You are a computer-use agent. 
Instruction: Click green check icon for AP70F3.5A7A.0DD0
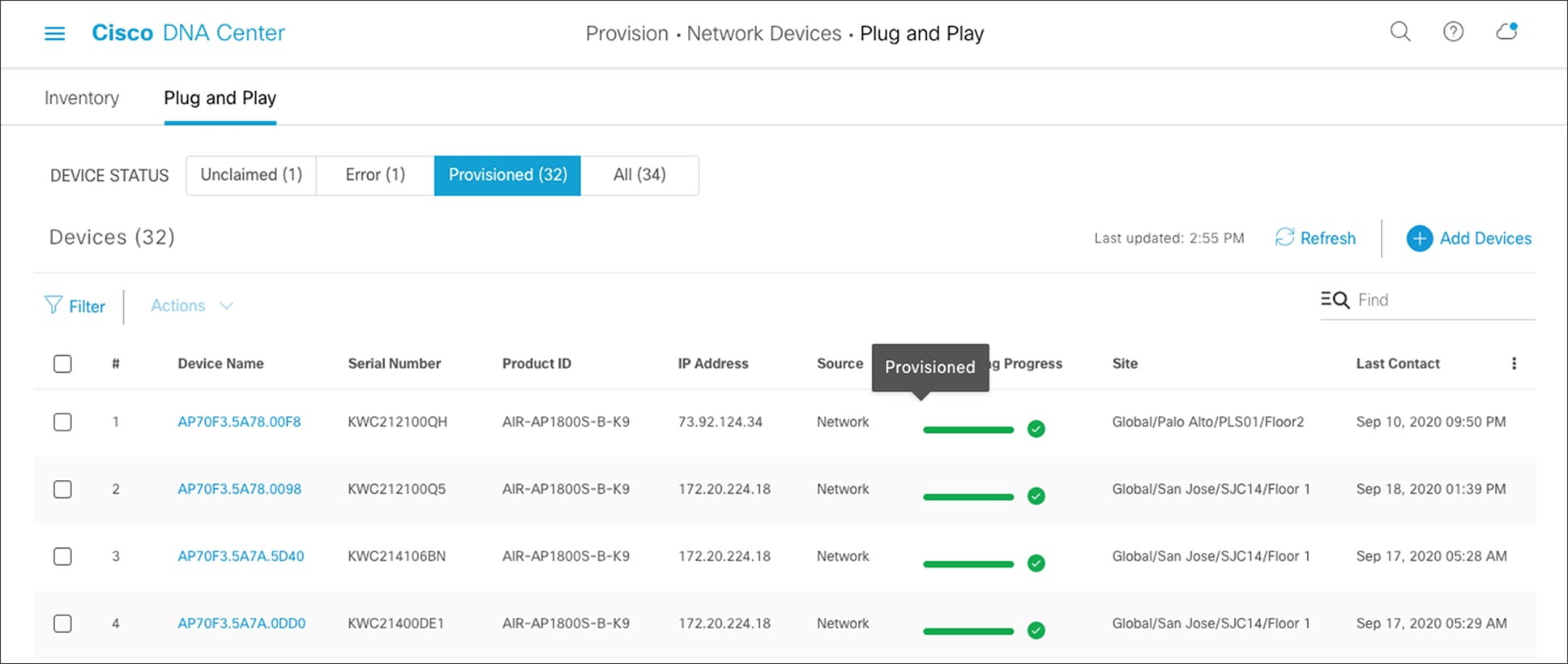1036,631
